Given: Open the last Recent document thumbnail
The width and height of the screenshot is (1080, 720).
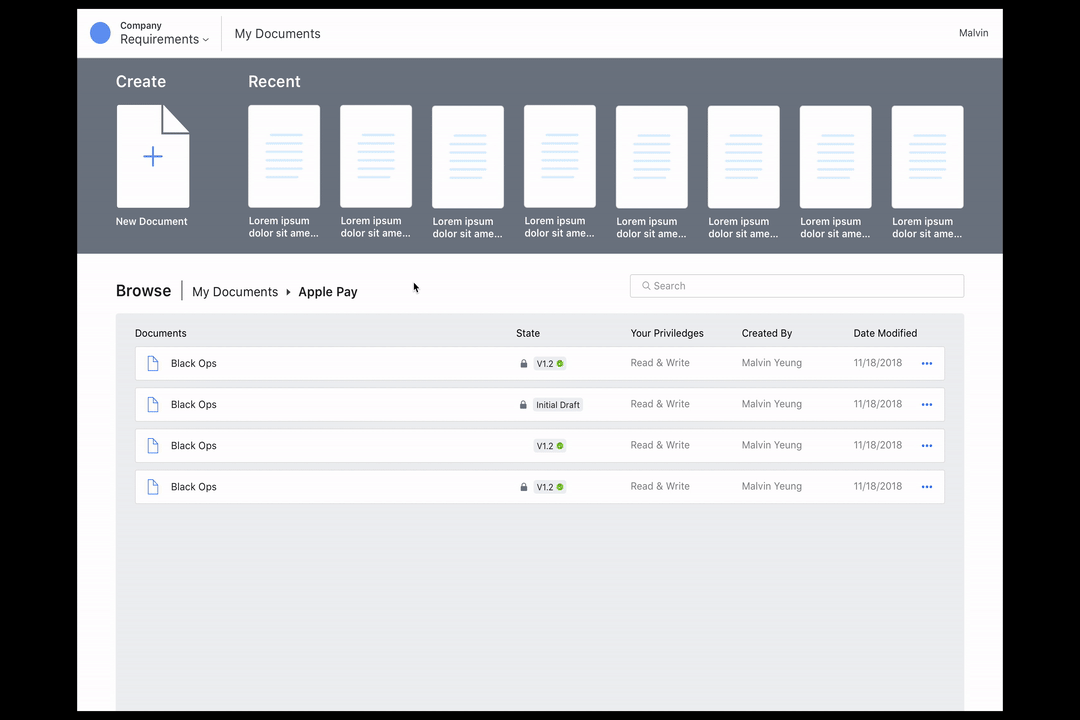Looking at the screenshot, I should [x=928, y=157].
